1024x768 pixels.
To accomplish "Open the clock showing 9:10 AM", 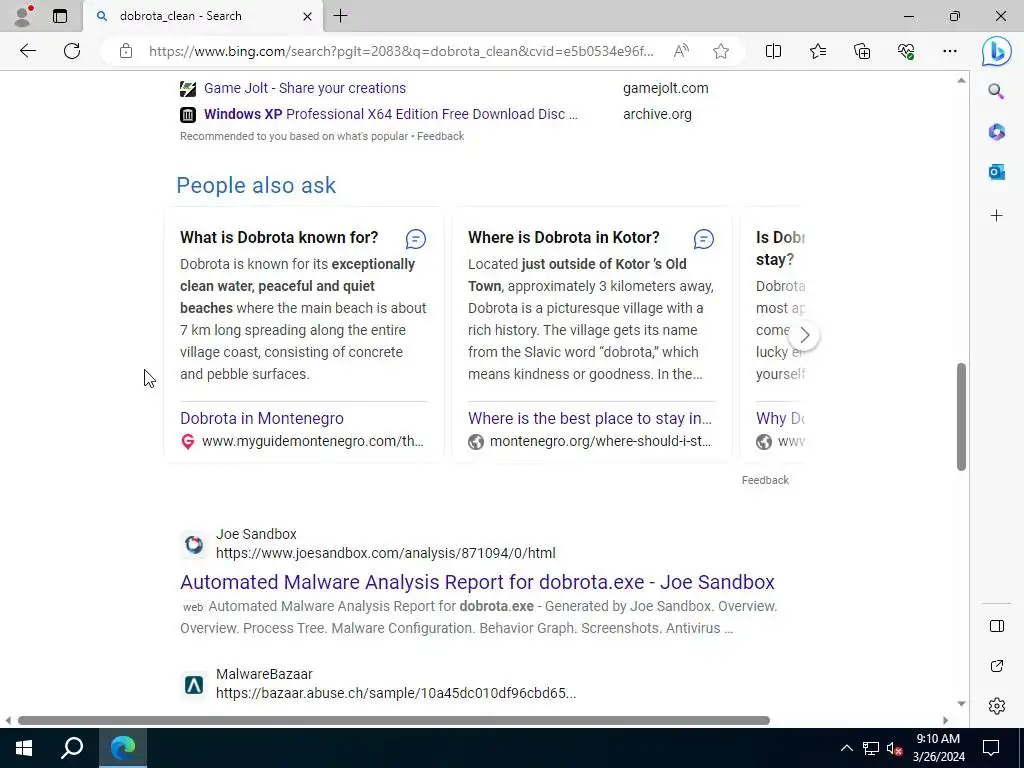I will [x=938, y=748].
